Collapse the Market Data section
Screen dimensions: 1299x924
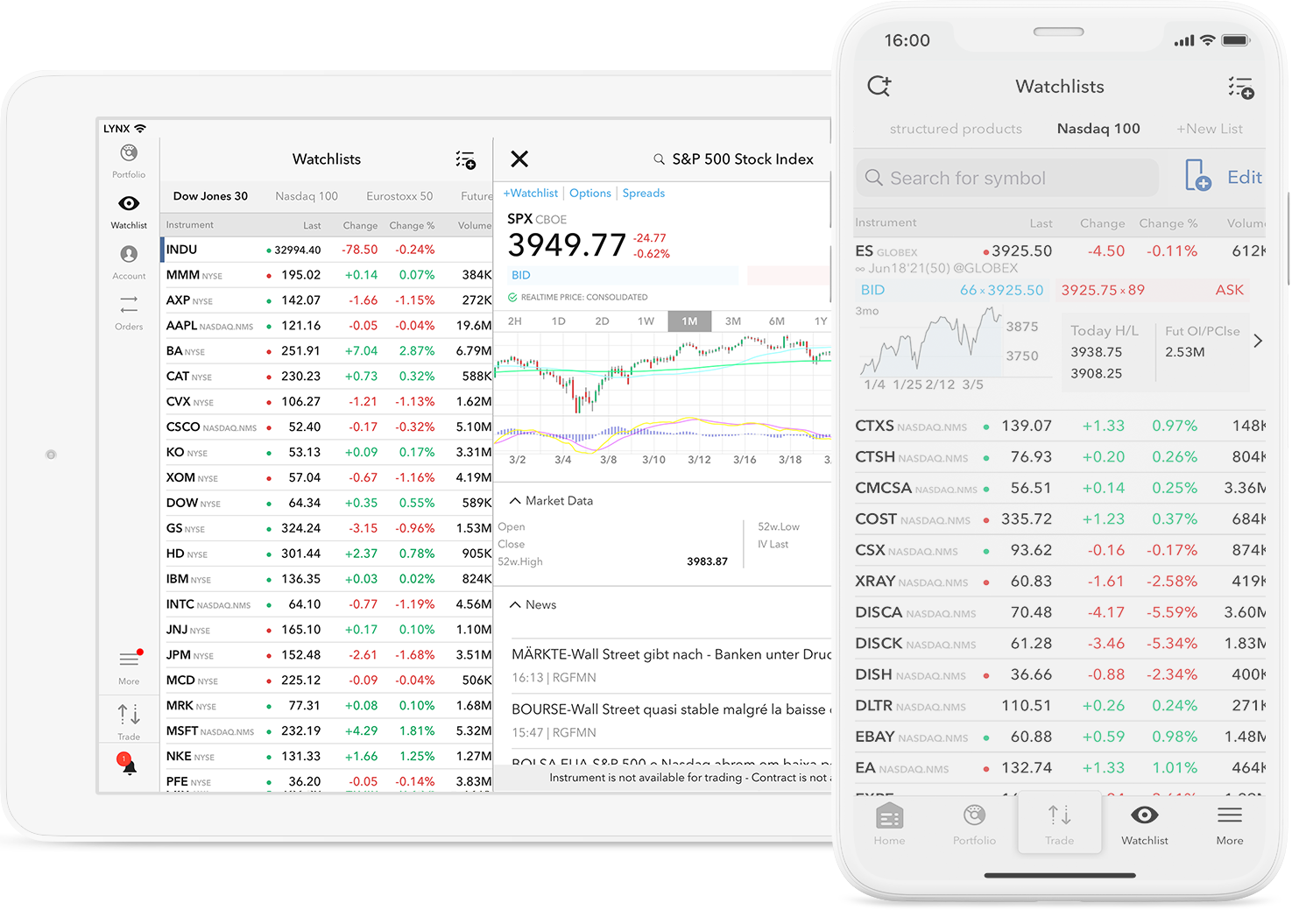515,501
